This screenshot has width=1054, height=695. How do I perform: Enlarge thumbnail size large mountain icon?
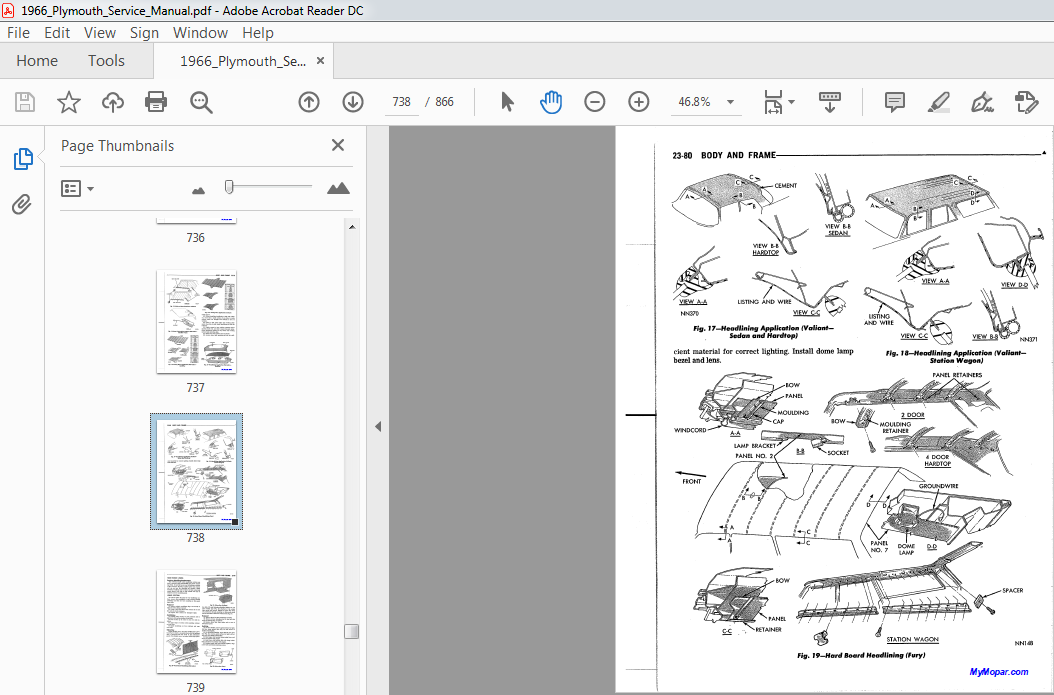[x=338, y=188]
